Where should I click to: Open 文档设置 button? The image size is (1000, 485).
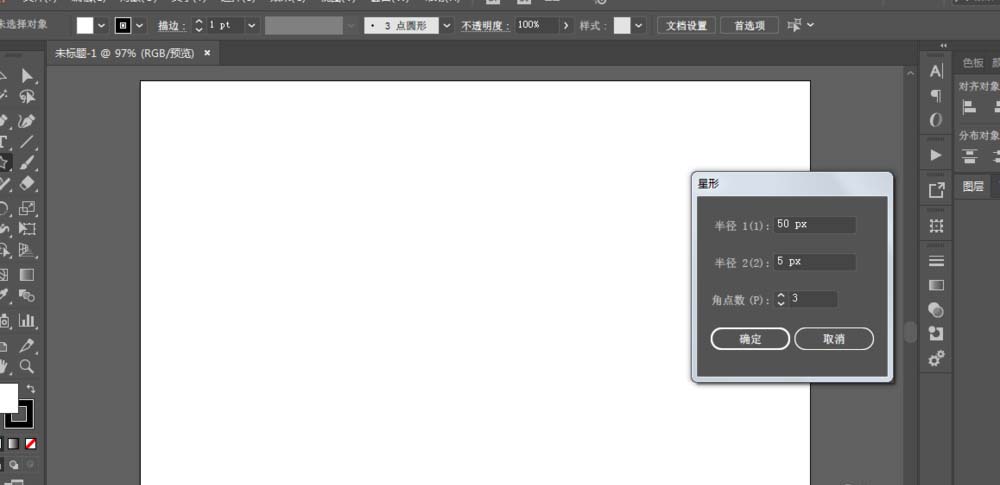[x=687, y=26]
